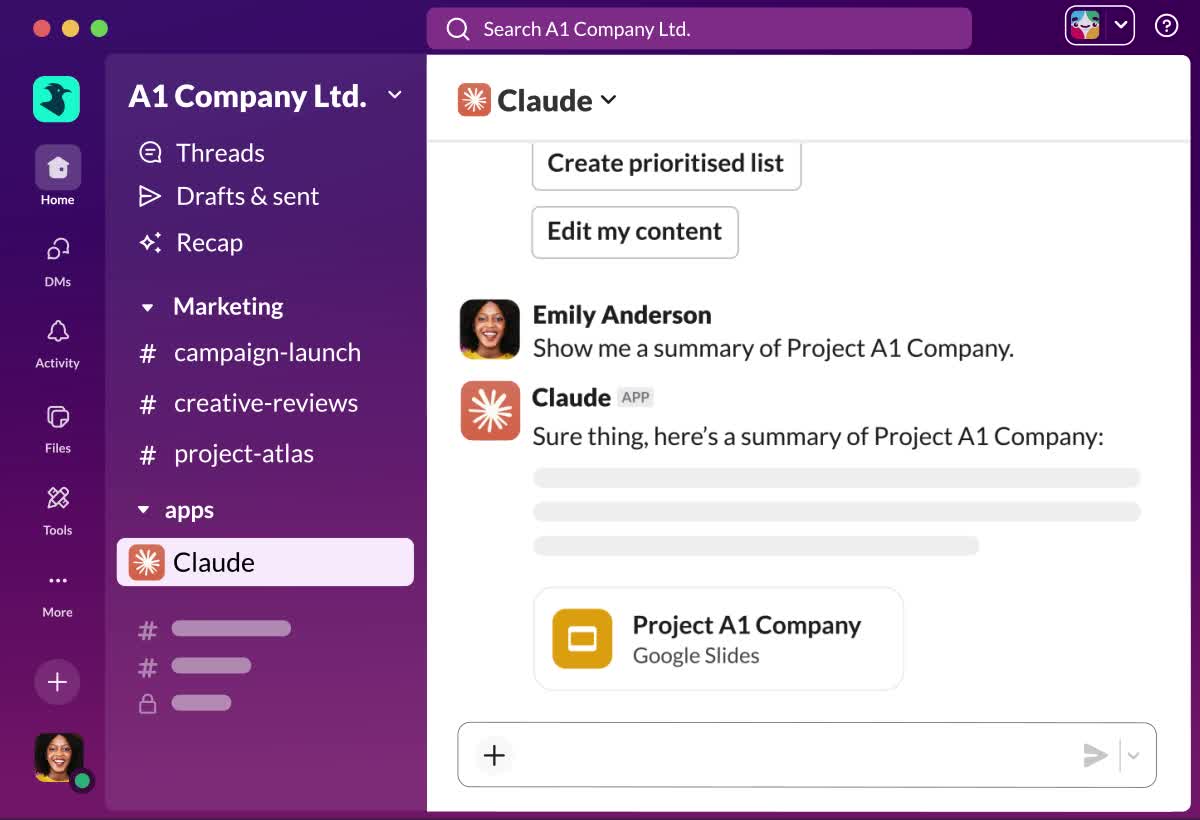This screenshot has height=820, width=1200.
Task: Open the campaign-launch channel
Action: coord(266,353)
